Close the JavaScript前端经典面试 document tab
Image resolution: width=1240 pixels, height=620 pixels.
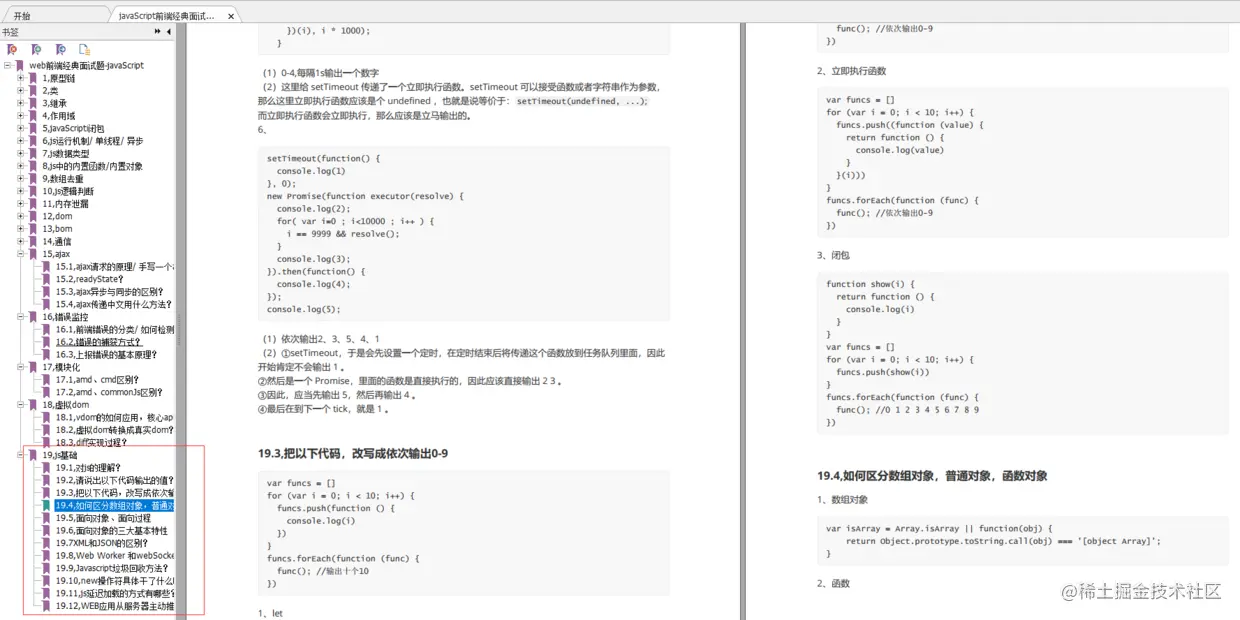click(x=231, y=17)
